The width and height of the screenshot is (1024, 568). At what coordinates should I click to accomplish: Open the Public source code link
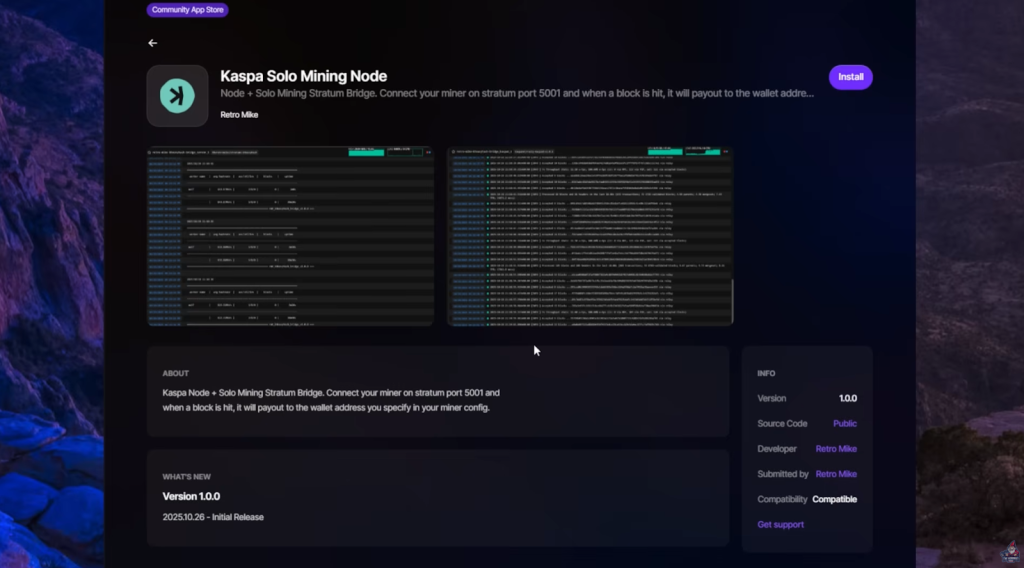pos(844,424)
